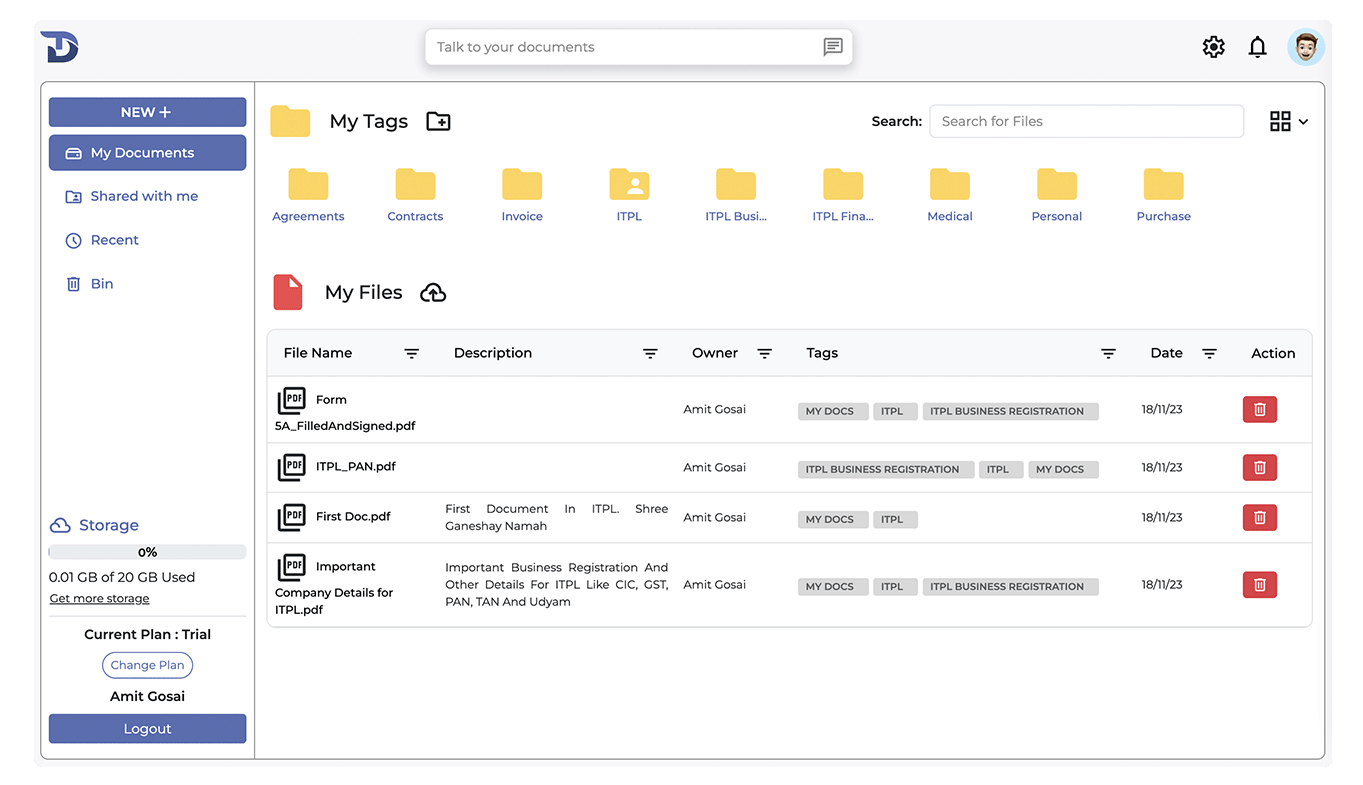Viewport: 1363px width, 785px height.
Task: Open the Medical folder
Action: (x=950, y=195)
